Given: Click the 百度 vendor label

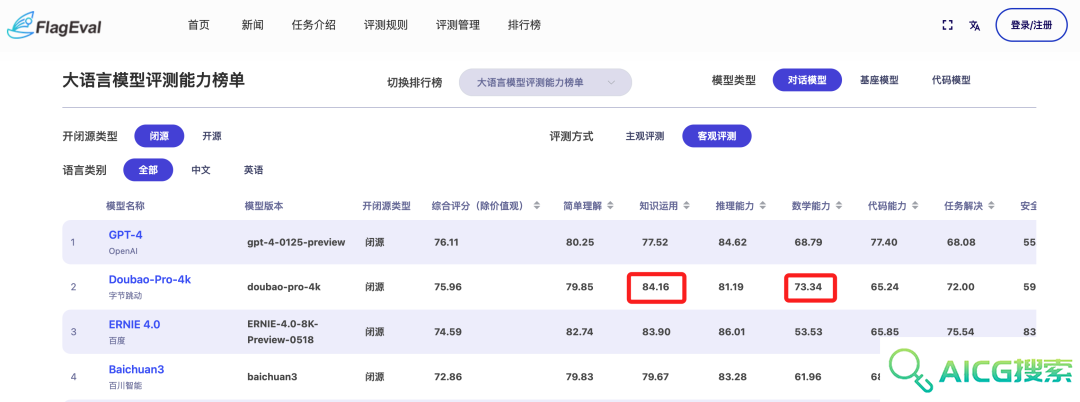Looking at the screenshot, I should (x=116, y=340).
